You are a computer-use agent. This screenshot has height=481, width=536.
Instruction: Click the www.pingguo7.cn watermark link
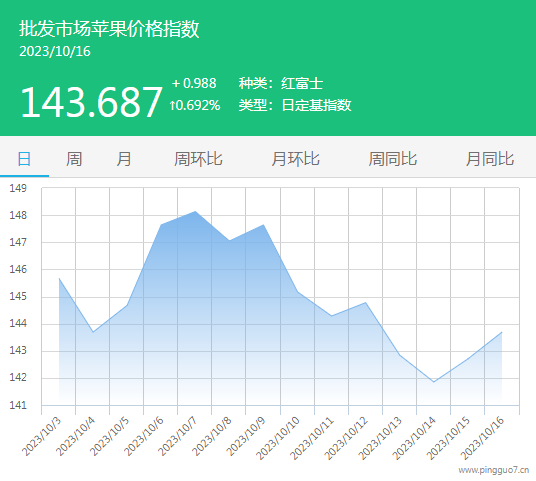click(494, 470)
